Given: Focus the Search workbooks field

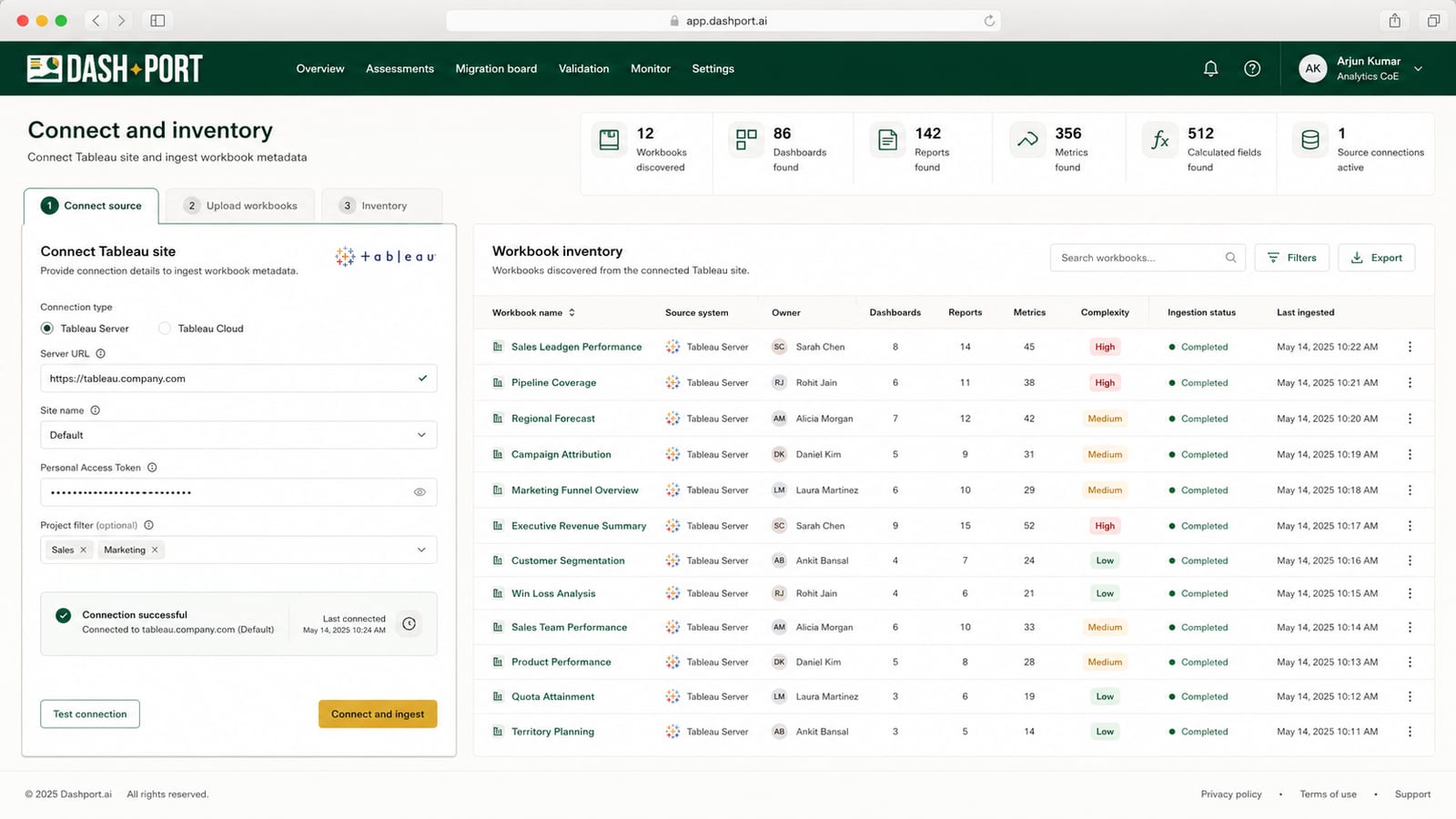Looking at the screenshot, I should [x=1148, y=258].
